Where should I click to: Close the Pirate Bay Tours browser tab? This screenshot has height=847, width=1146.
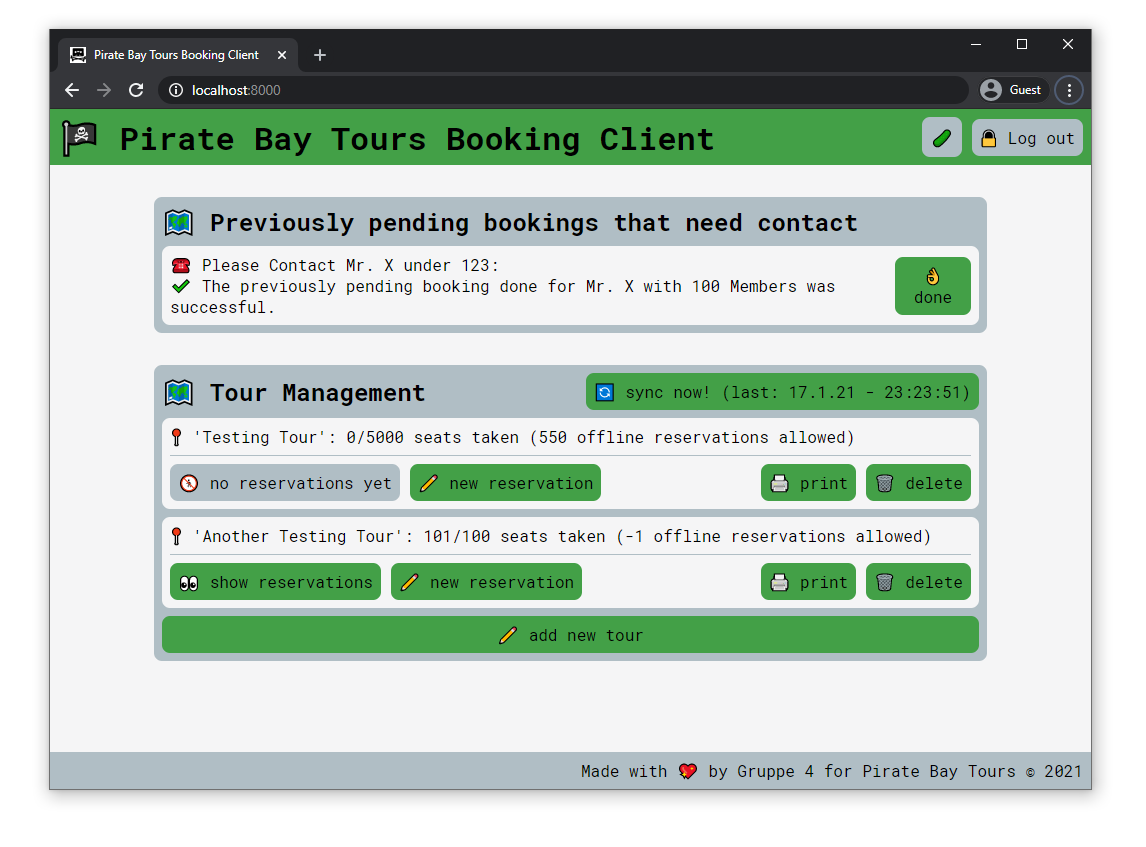(282, 55)
